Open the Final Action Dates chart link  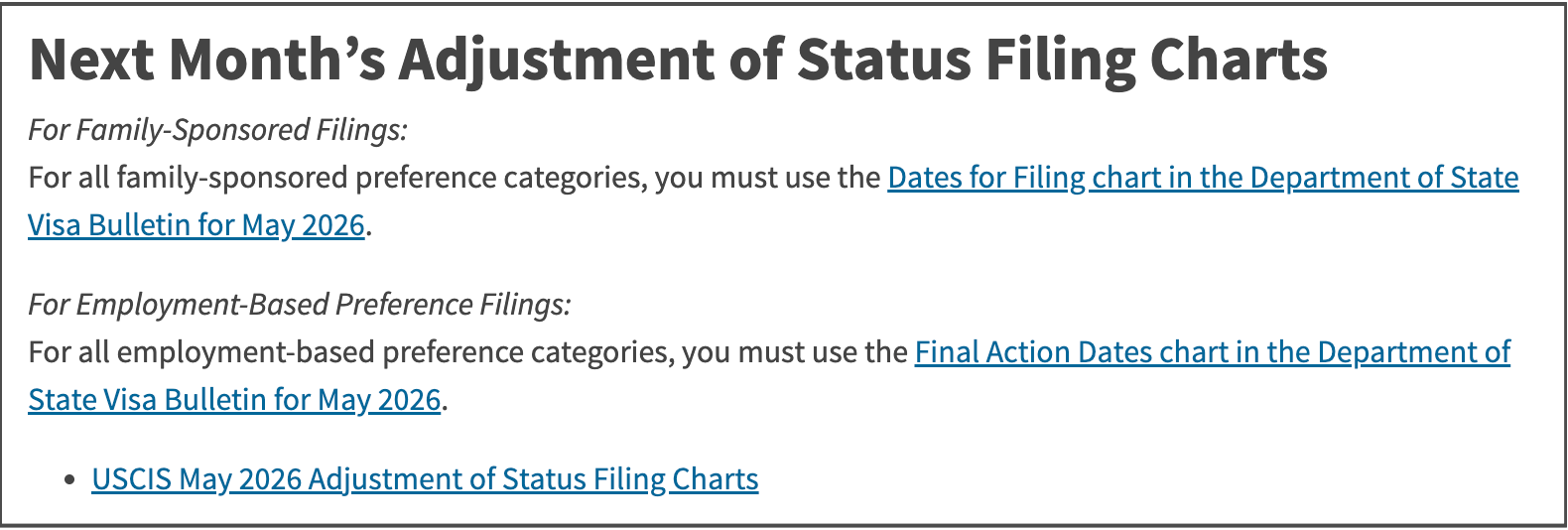[x=1212, y=352]
